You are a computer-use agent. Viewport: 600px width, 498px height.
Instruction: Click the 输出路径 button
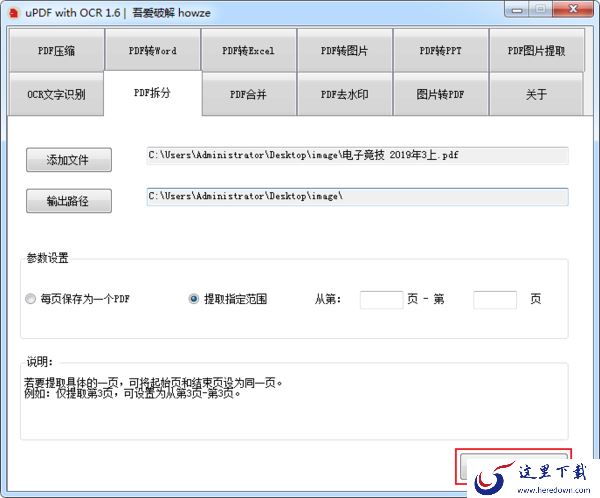[69, 201]
